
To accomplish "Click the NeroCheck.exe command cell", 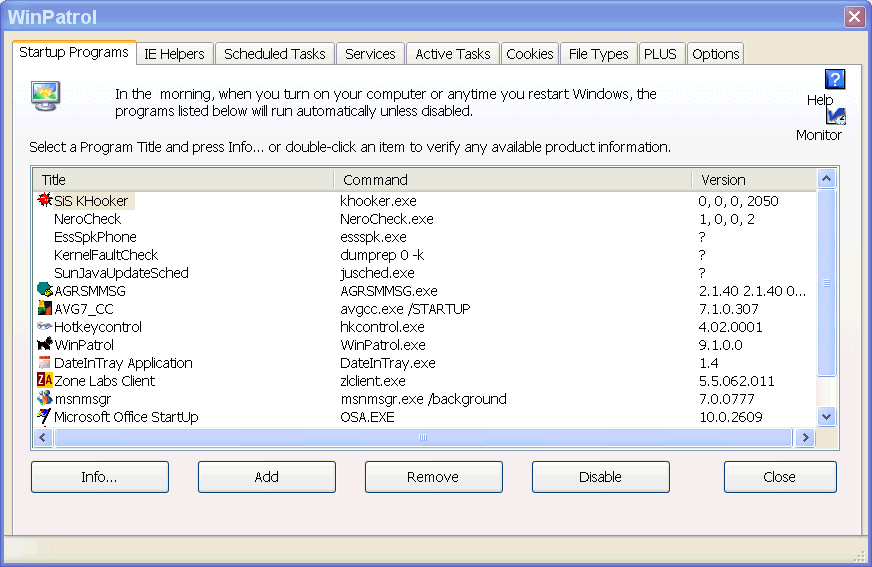I will point(387,219).
